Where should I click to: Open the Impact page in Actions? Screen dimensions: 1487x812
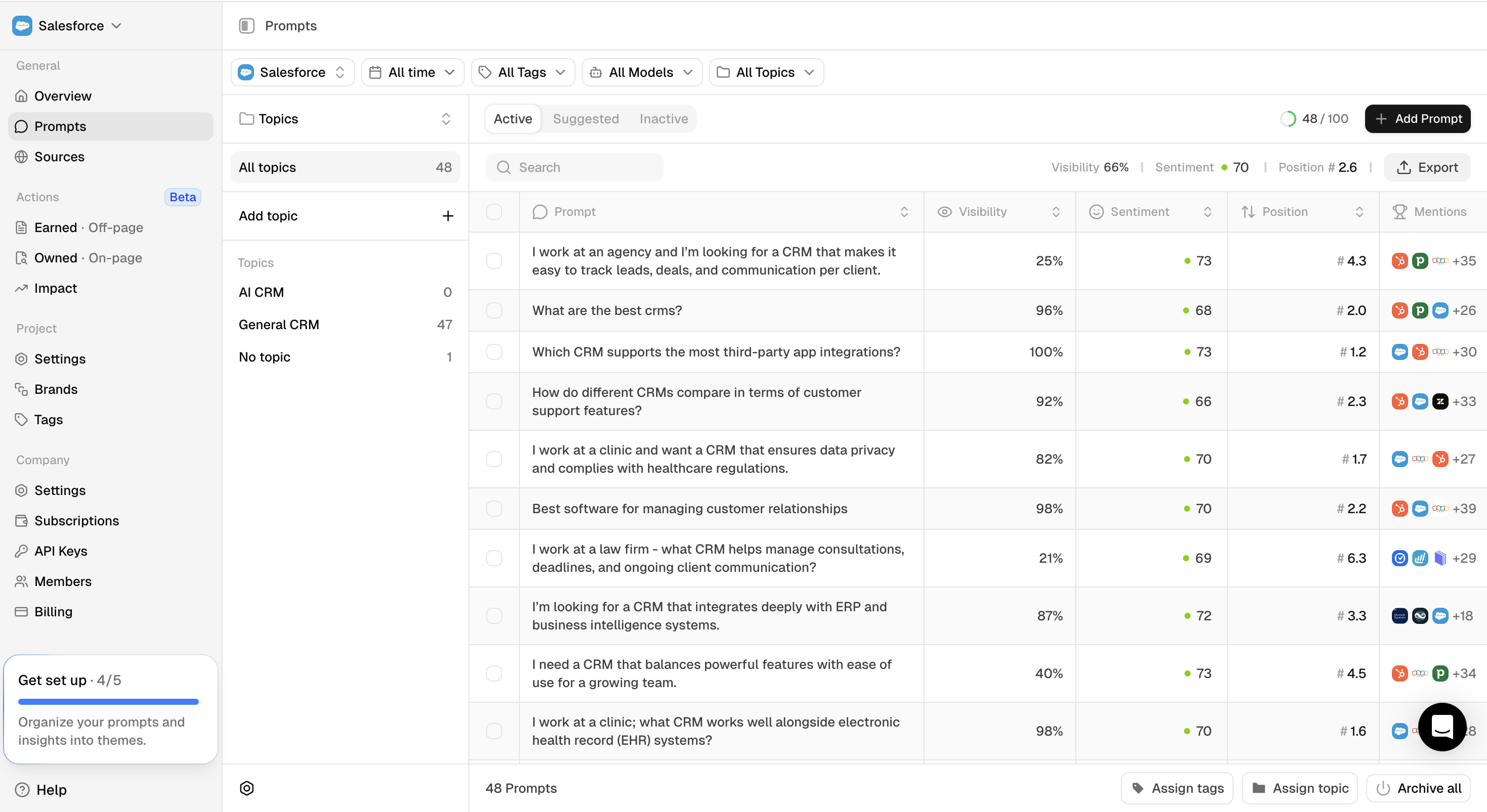pyautogui.click(x=56, y=288)
